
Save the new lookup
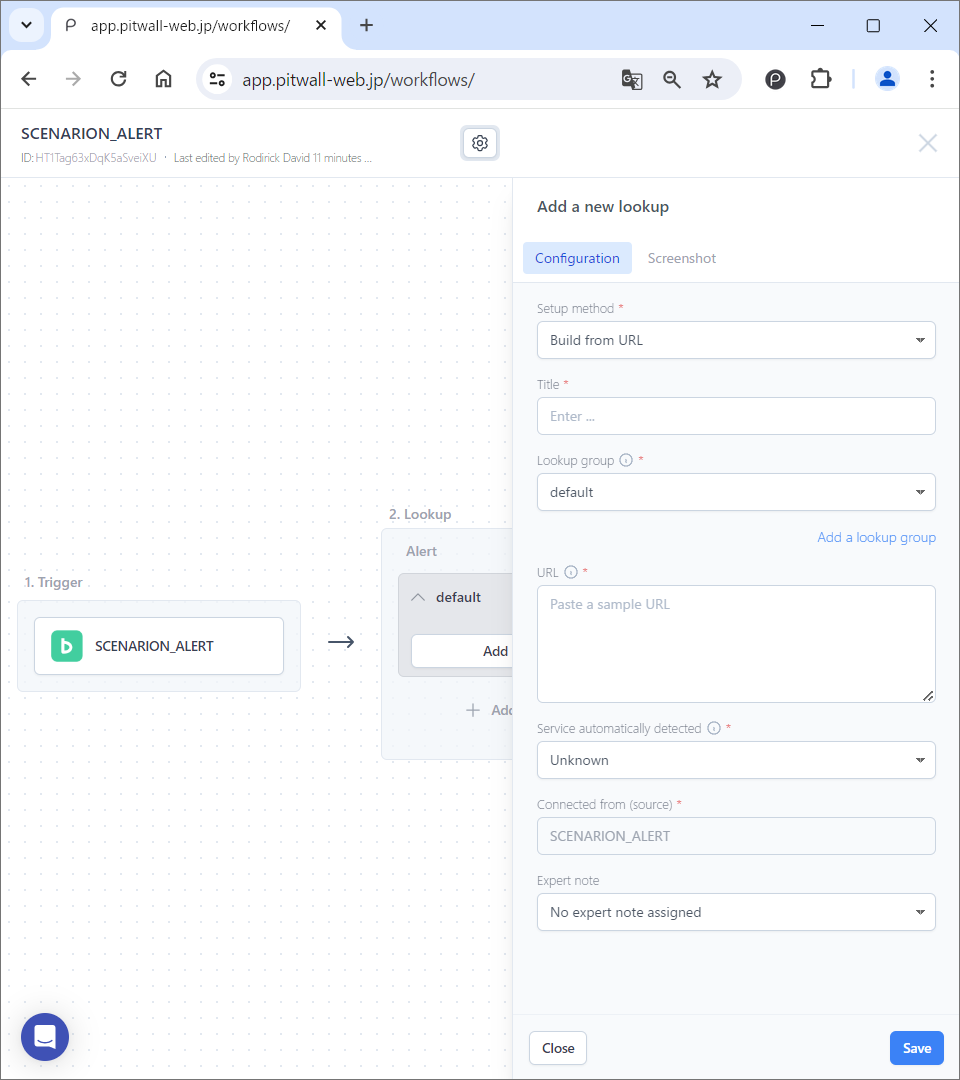(x=916, y=1048)
